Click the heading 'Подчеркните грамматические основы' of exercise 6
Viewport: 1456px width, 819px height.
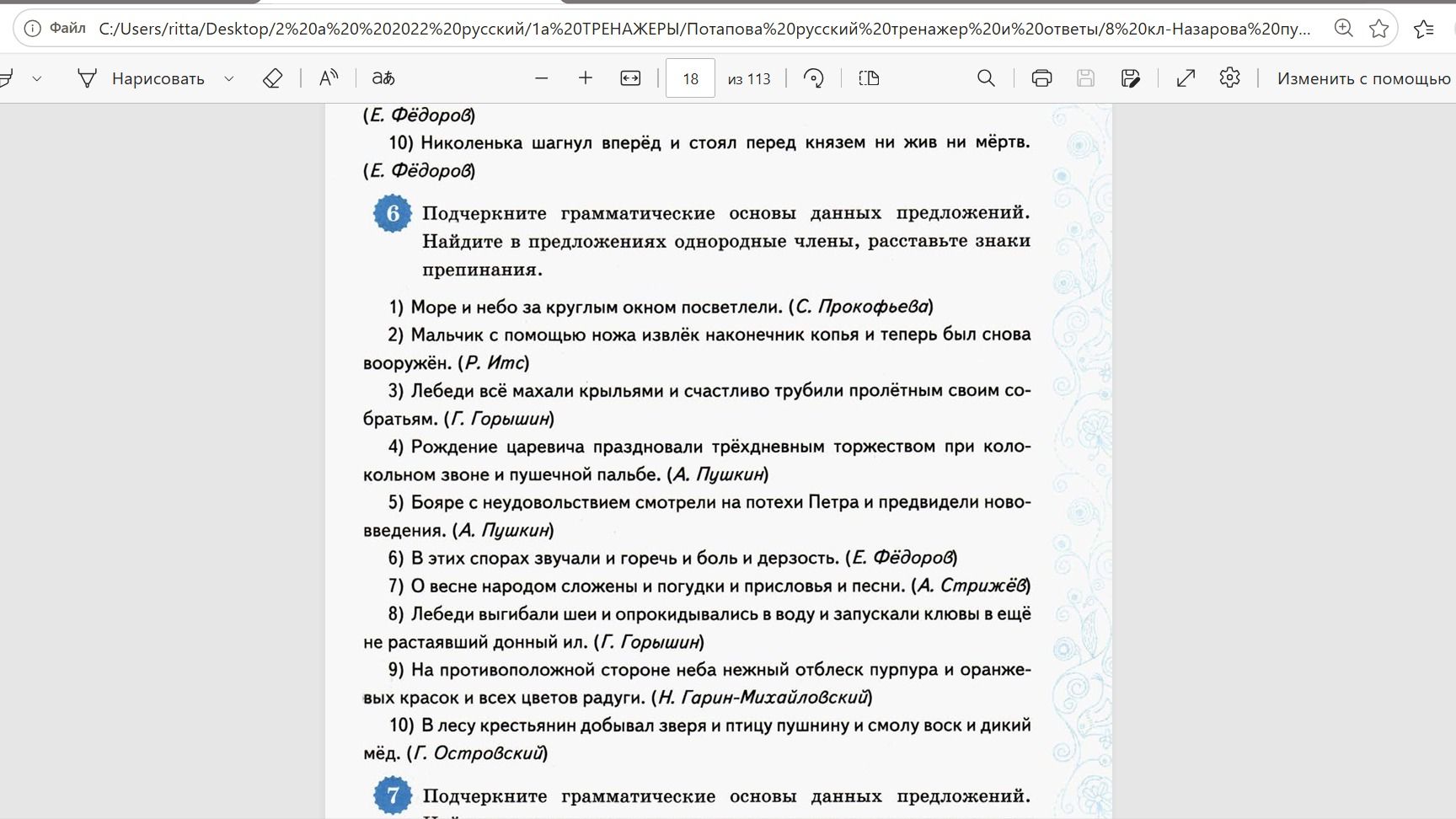pos(569,213)
